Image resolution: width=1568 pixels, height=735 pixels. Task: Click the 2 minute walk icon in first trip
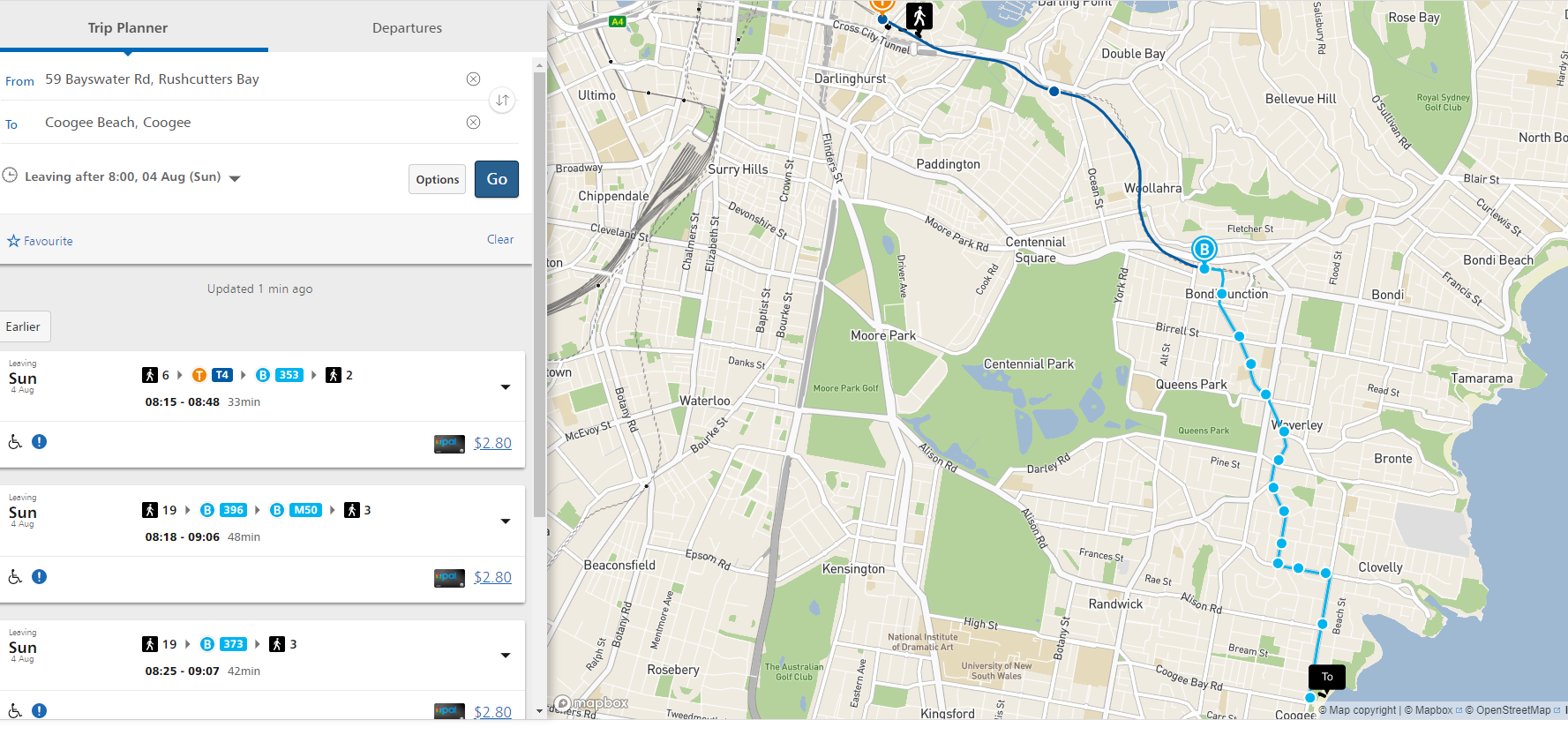point(334,375)
